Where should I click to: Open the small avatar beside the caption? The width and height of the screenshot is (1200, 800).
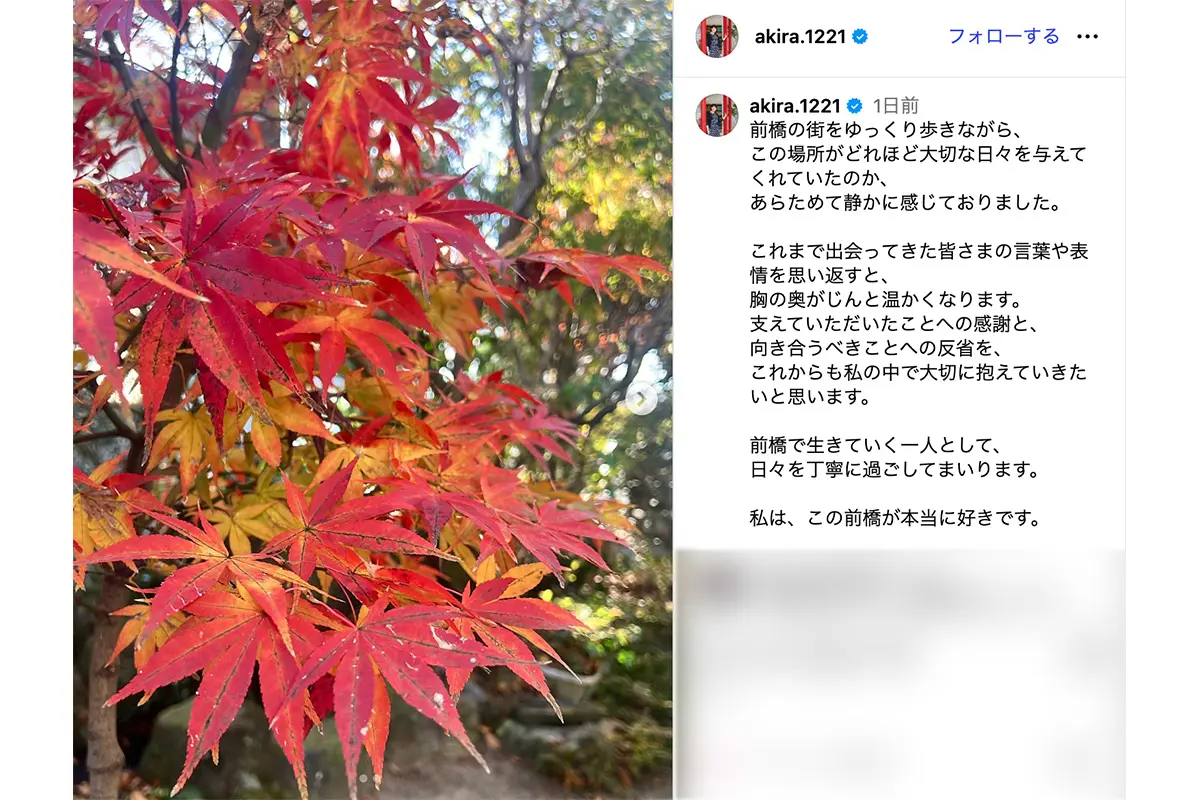717,115
